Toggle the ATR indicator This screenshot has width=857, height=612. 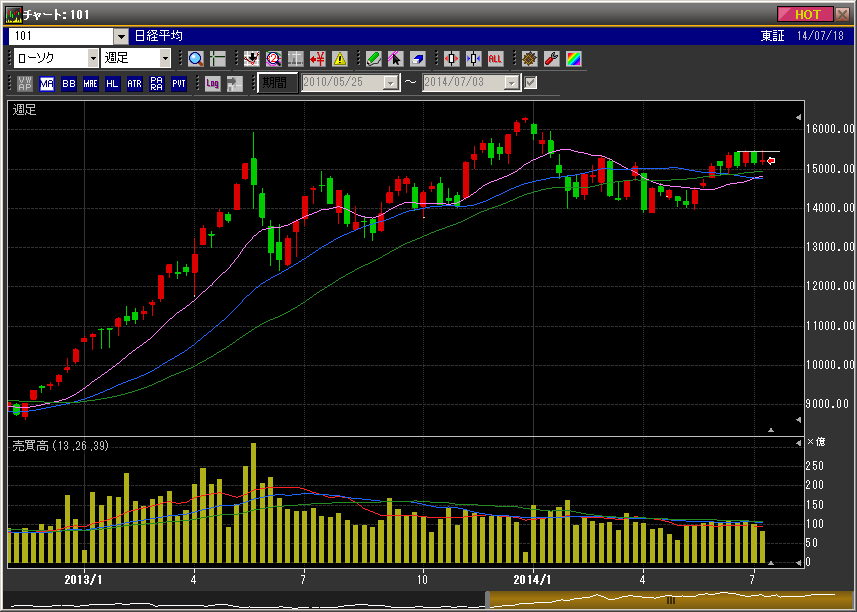click(134, 84)
